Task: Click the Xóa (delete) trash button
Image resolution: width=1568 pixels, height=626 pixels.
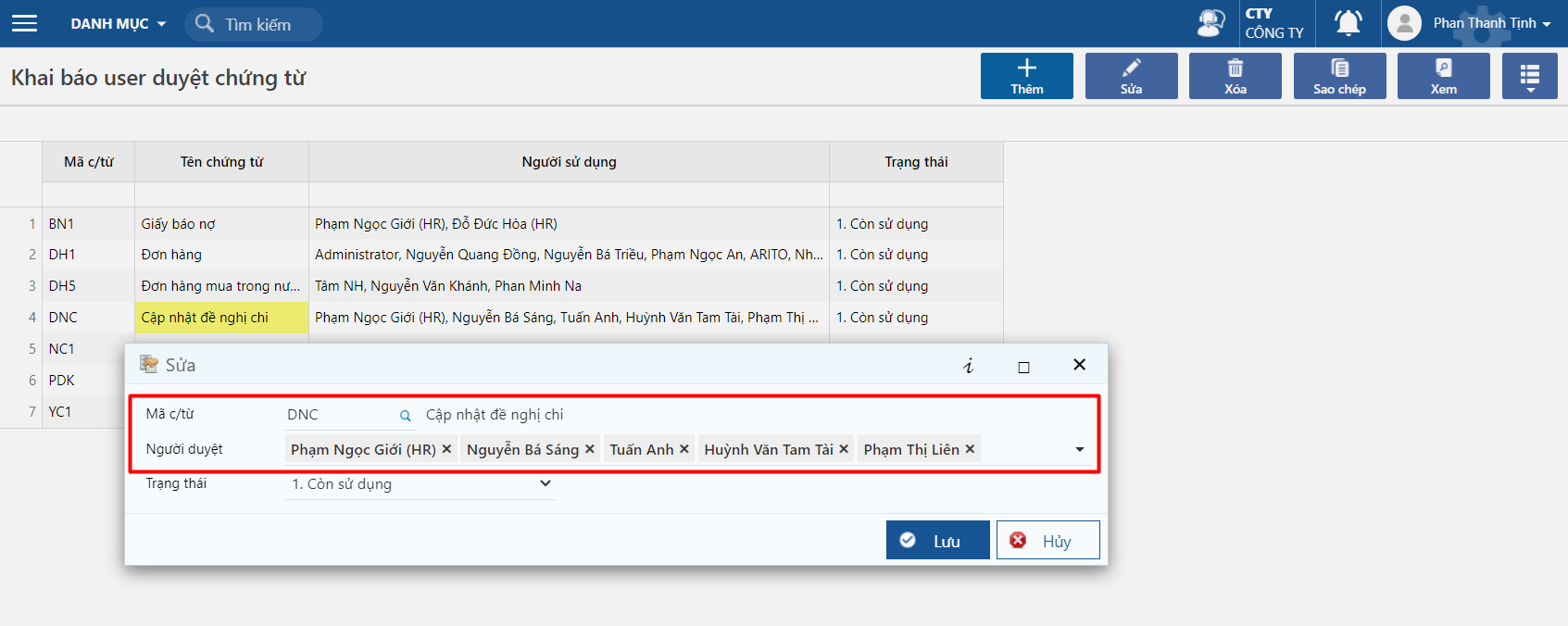Action: [1235, 76]
